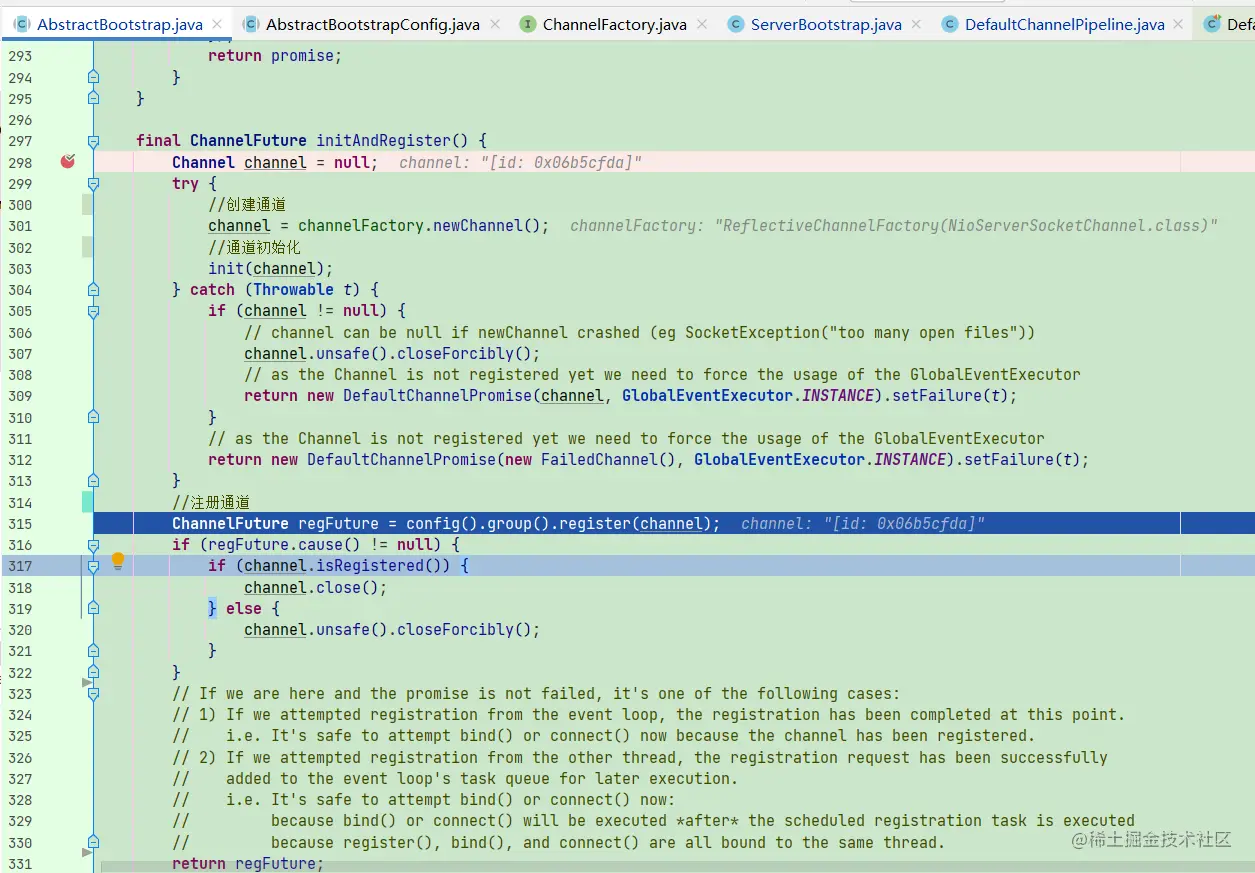The width and height of the screenshot is (1255, 873).
Task: Click the register(channel) call on line 315
Action: click(635, 524)
